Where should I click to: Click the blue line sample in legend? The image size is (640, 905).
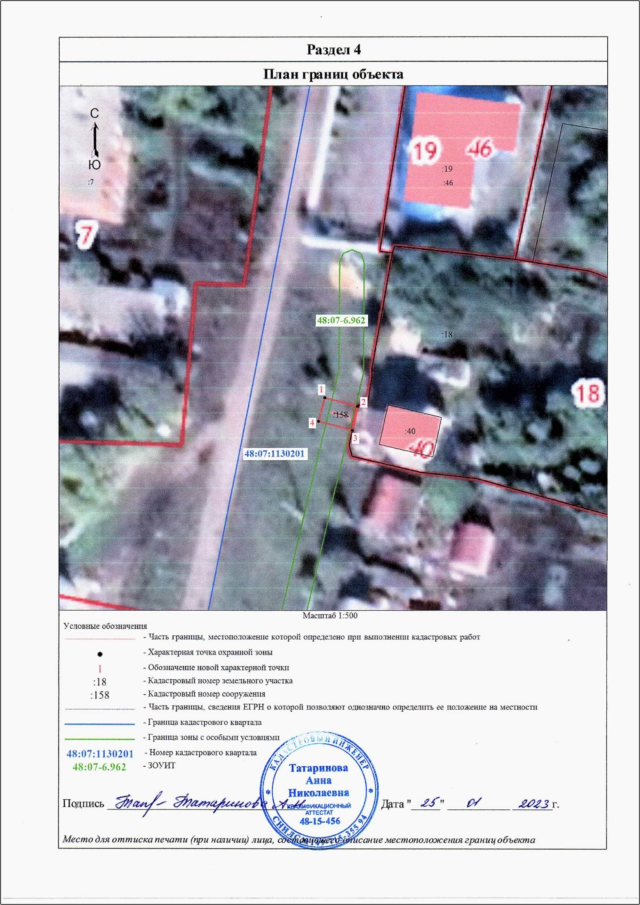pos(98,722)
